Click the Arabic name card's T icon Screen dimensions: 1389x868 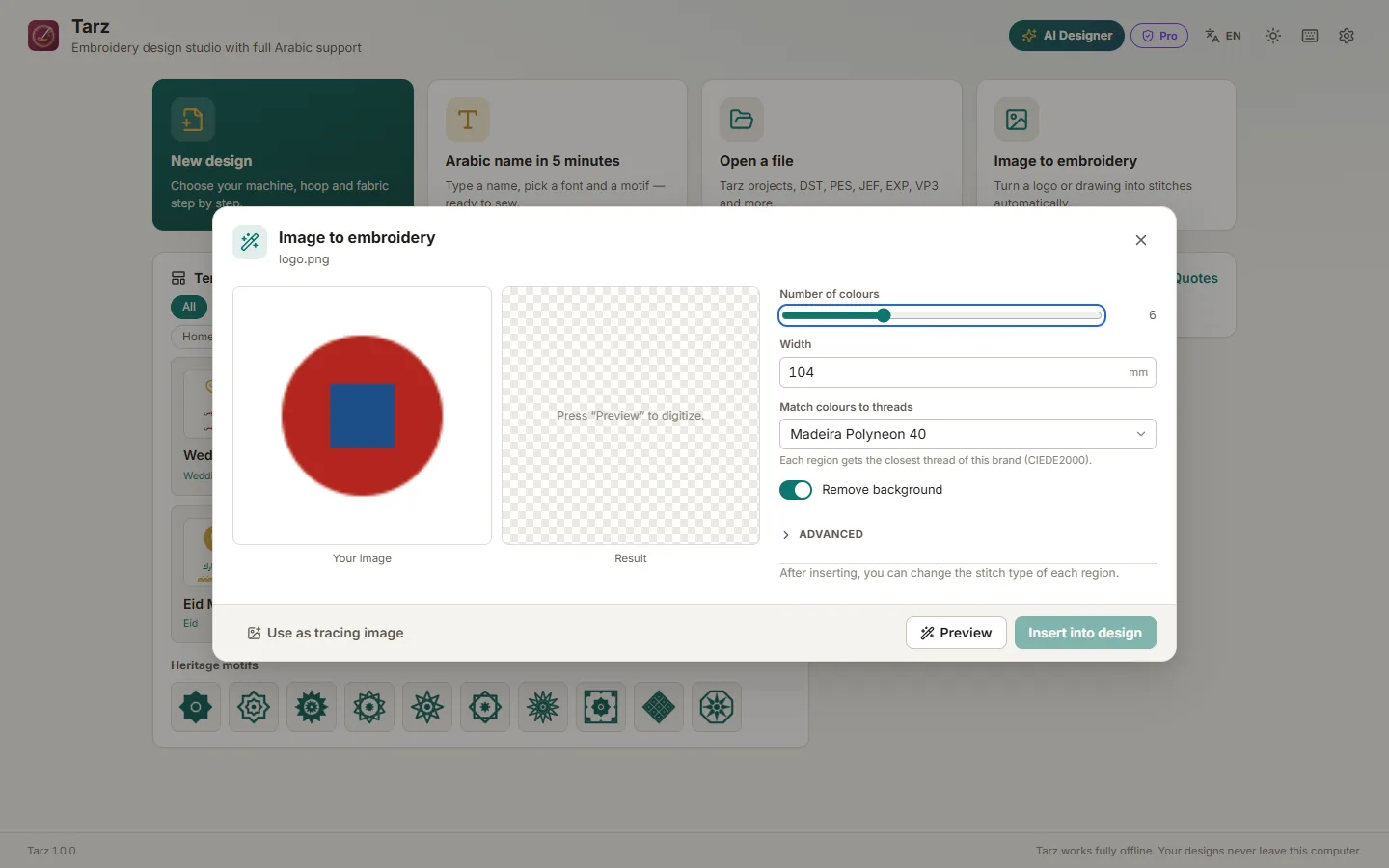(x=468, y=120)
